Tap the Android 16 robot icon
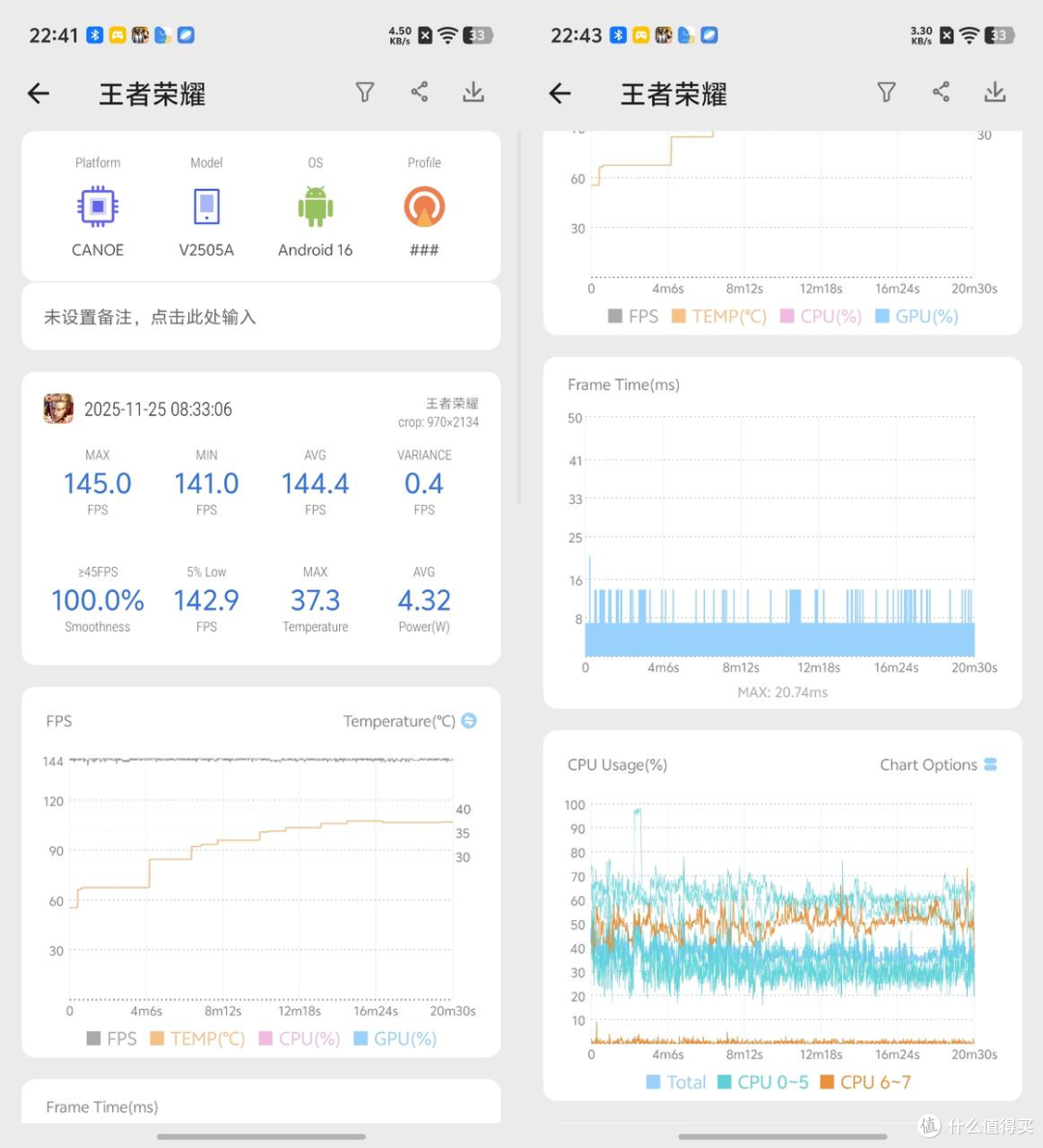The image size is (1043, 1148). (x=316, y=207)
